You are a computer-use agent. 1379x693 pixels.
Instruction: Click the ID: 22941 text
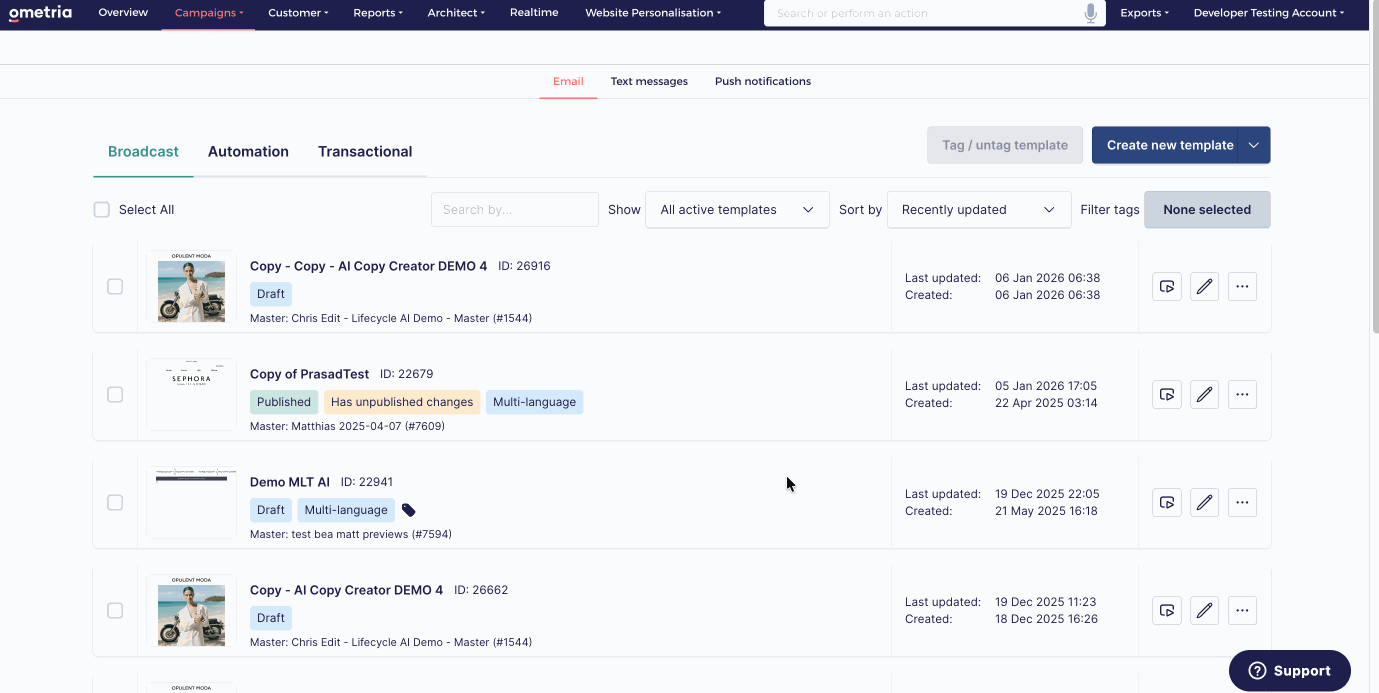pos(367,482)
